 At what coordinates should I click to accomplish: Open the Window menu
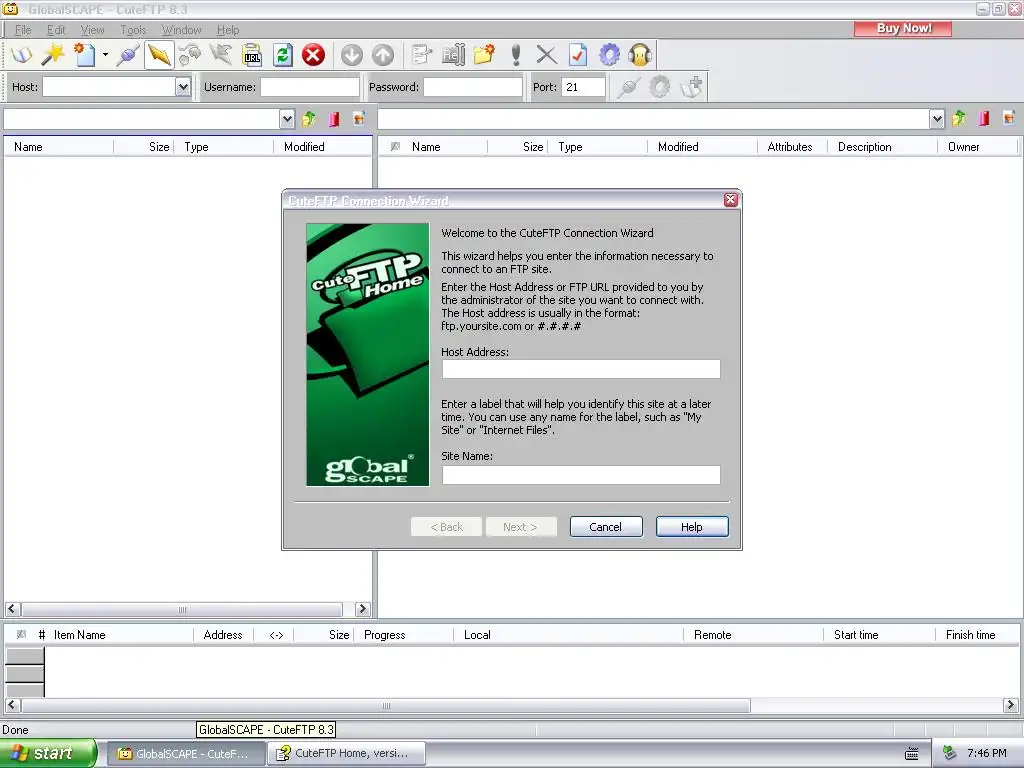pyautogui.click(x=182, y=30)
